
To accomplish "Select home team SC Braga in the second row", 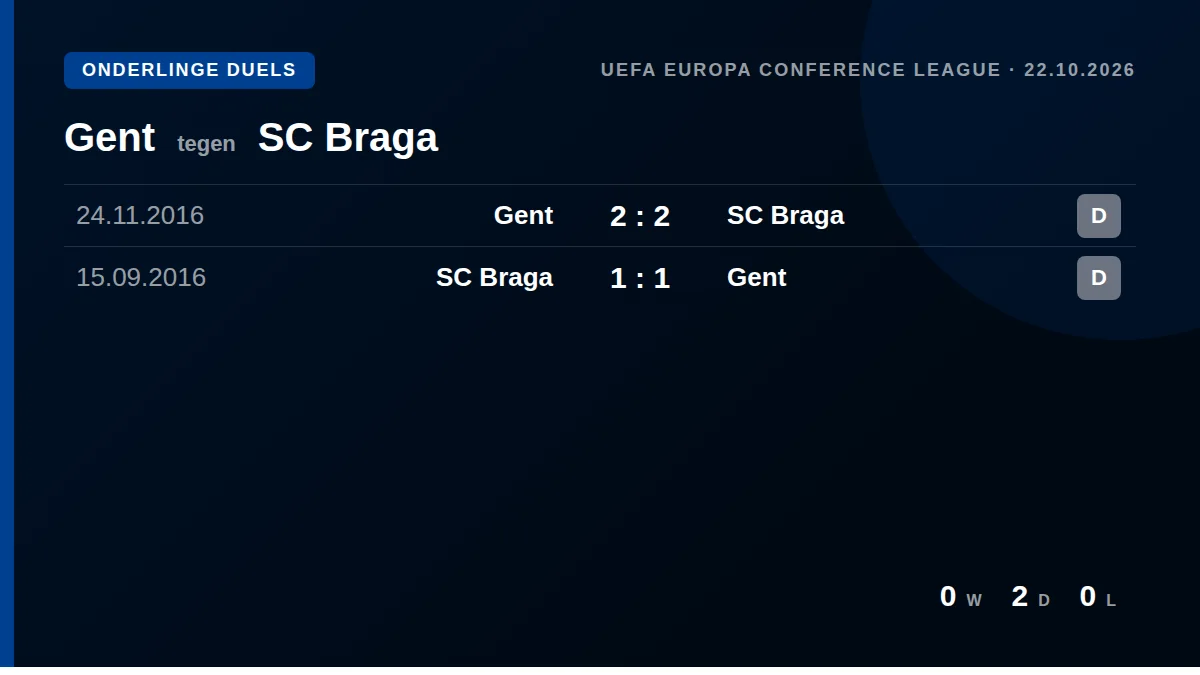I will coord(494,278).
